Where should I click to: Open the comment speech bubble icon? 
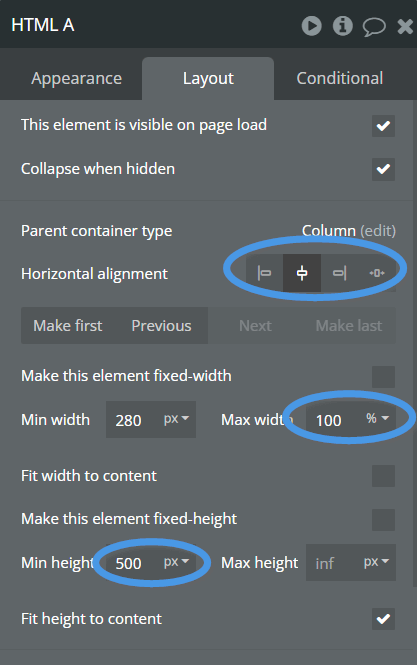pyautogui.click(x=374, y=27)
